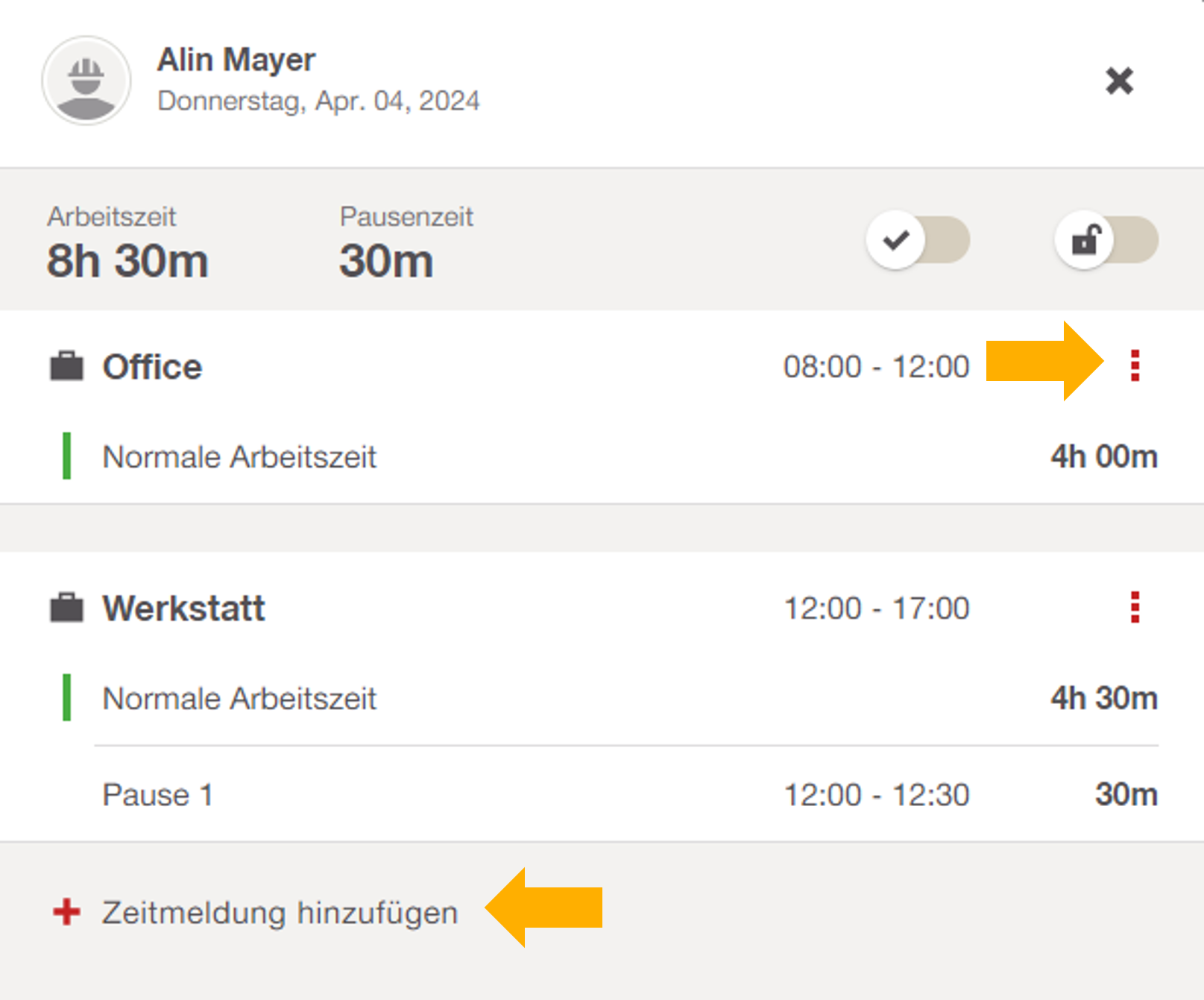Click the name Alin Mayer
Image resolution: width=1204 pixels, height=1000 pixels.
[236, 59]
